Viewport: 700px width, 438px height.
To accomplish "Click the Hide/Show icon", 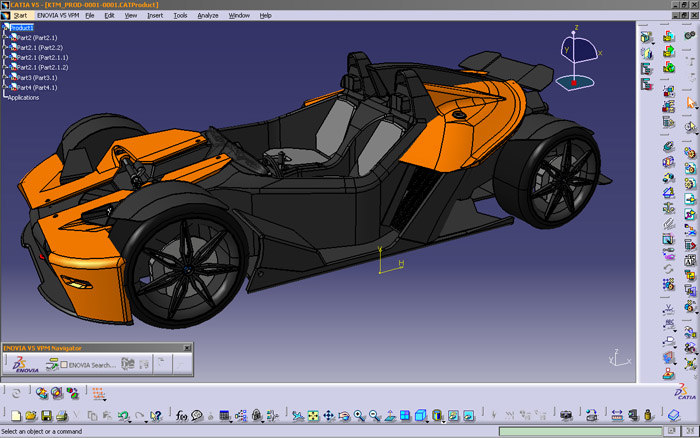I will click(x=453, y=416).
